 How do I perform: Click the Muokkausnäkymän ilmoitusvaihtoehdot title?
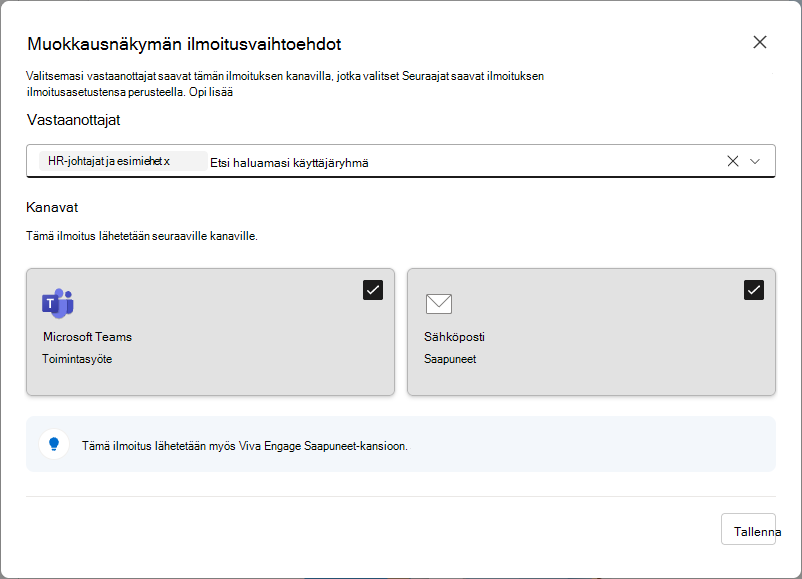(184, 44)
